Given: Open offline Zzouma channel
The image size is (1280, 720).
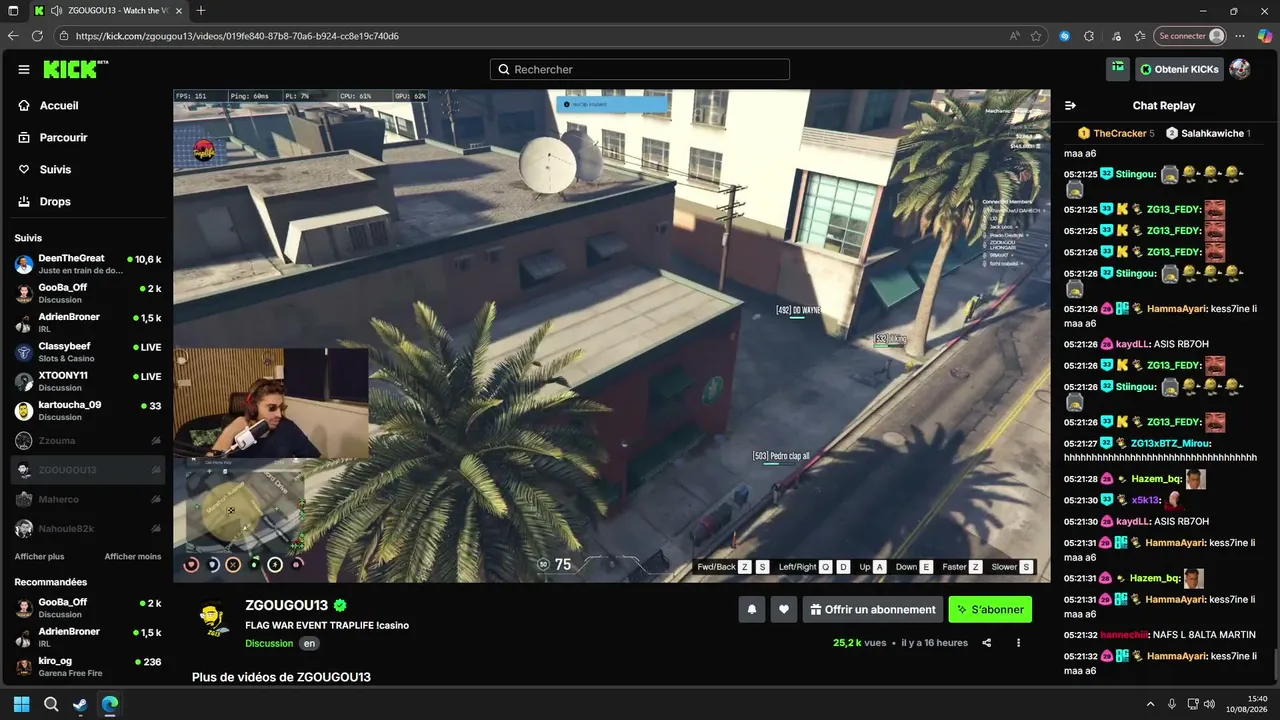Looking at the screenshot, I should (x=88, y=441).
